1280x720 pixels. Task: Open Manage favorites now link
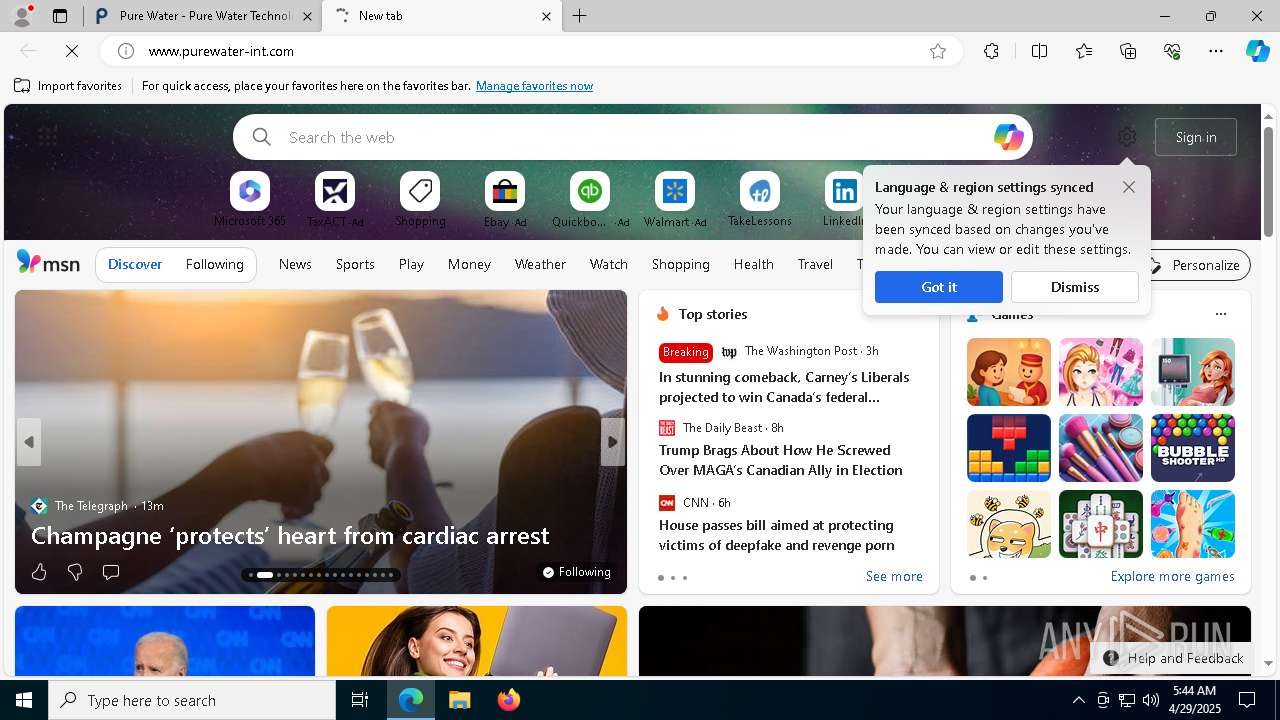click(534, 86)
